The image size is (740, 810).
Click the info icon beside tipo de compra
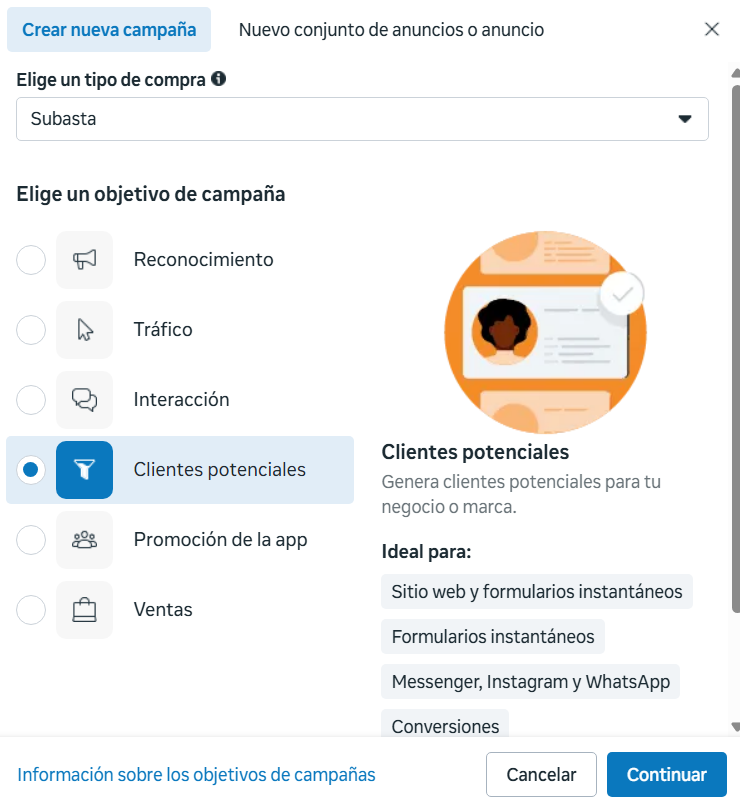[x=218, y=79]
